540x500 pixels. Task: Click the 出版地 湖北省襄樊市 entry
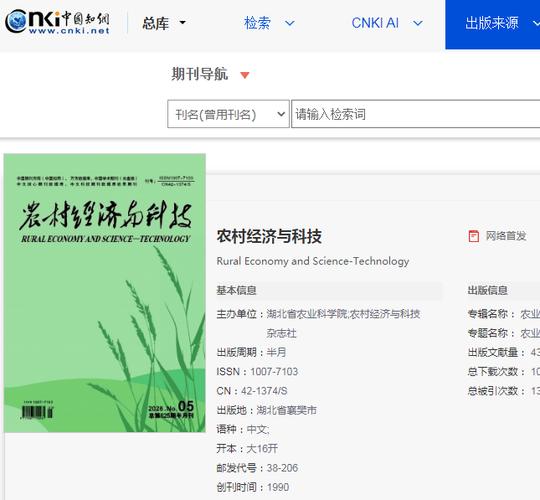pyautogui.click(x=266, y=410)
